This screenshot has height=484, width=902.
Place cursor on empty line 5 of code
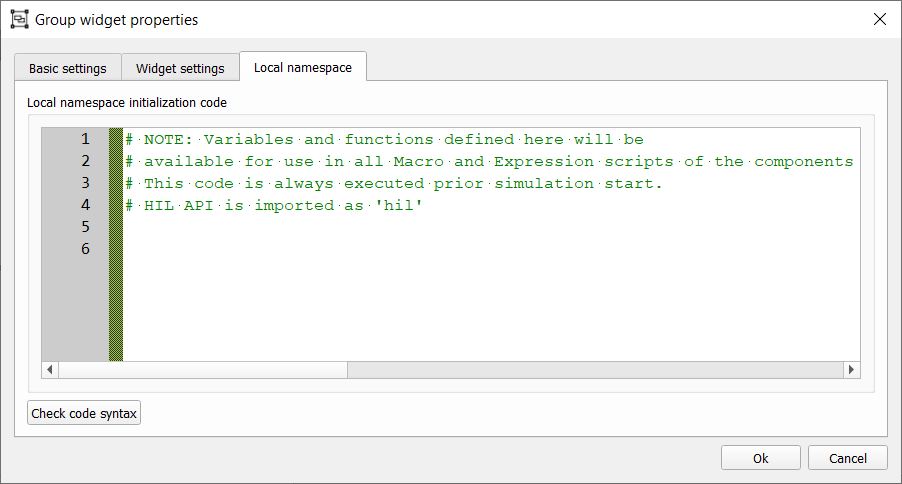300,227
